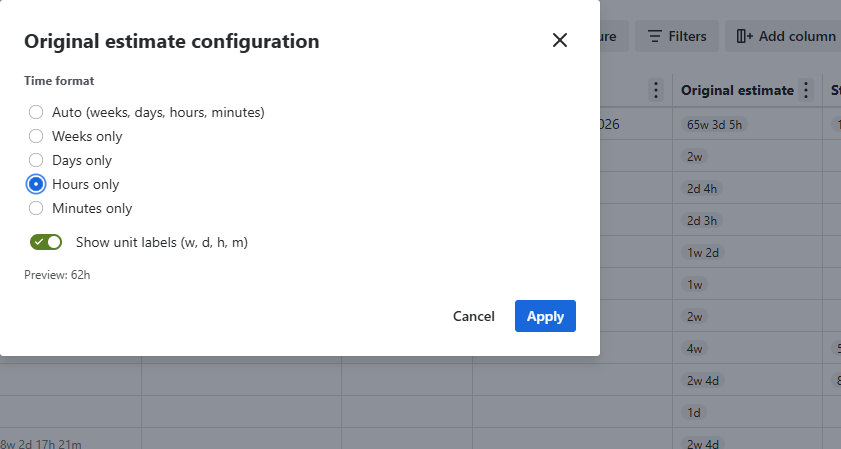
Task: Open the Original estimate column options menu
Action: 806,90
